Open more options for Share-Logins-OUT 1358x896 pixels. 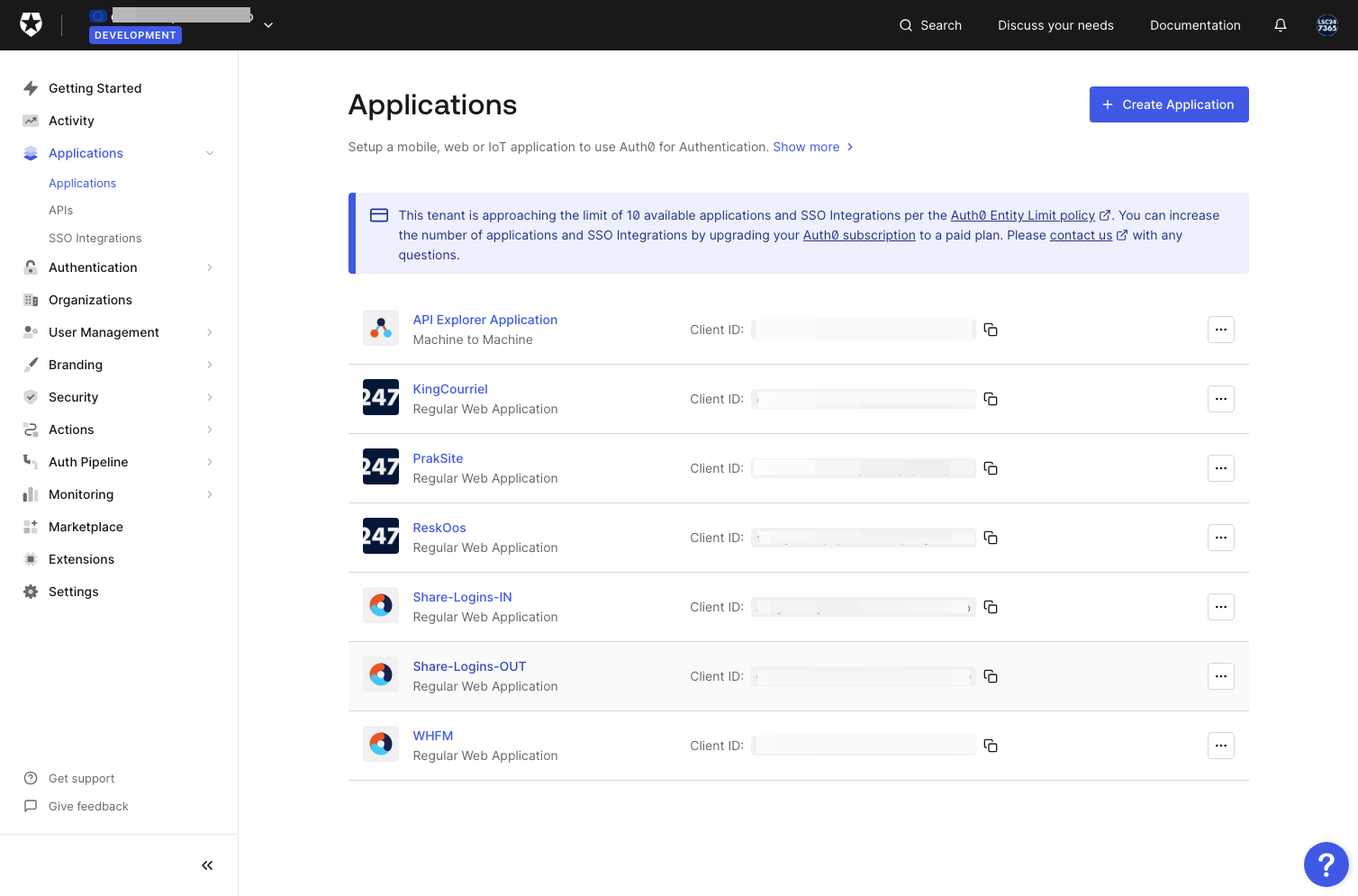pyautogui.click(x=1221, y=676)
